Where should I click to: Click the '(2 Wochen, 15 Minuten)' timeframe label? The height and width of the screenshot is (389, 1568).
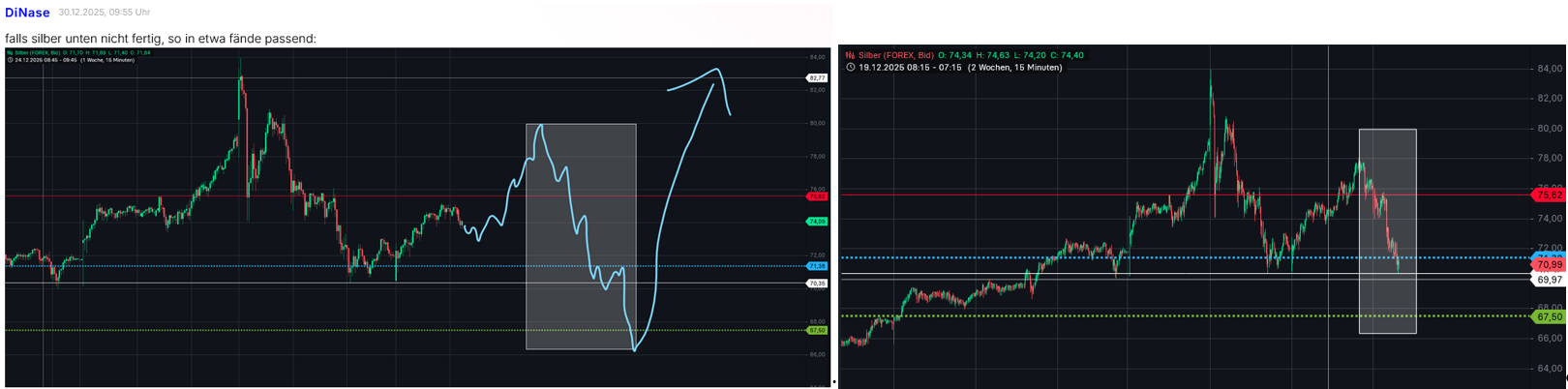point(1014,68)
